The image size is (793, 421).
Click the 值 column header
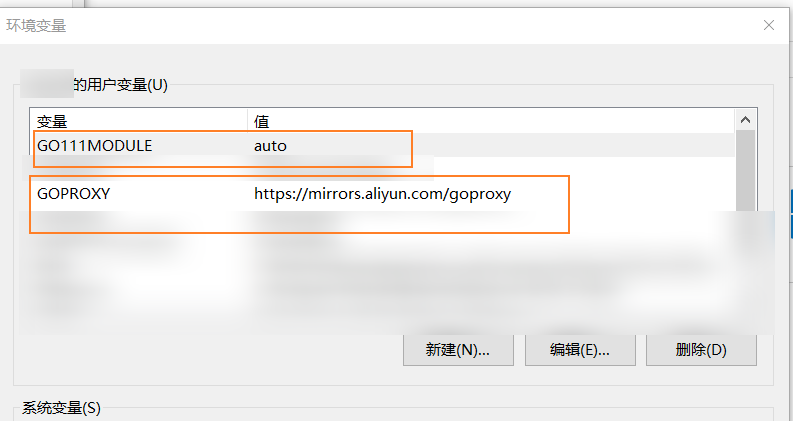pyautogui.click(x=491, y=121)
